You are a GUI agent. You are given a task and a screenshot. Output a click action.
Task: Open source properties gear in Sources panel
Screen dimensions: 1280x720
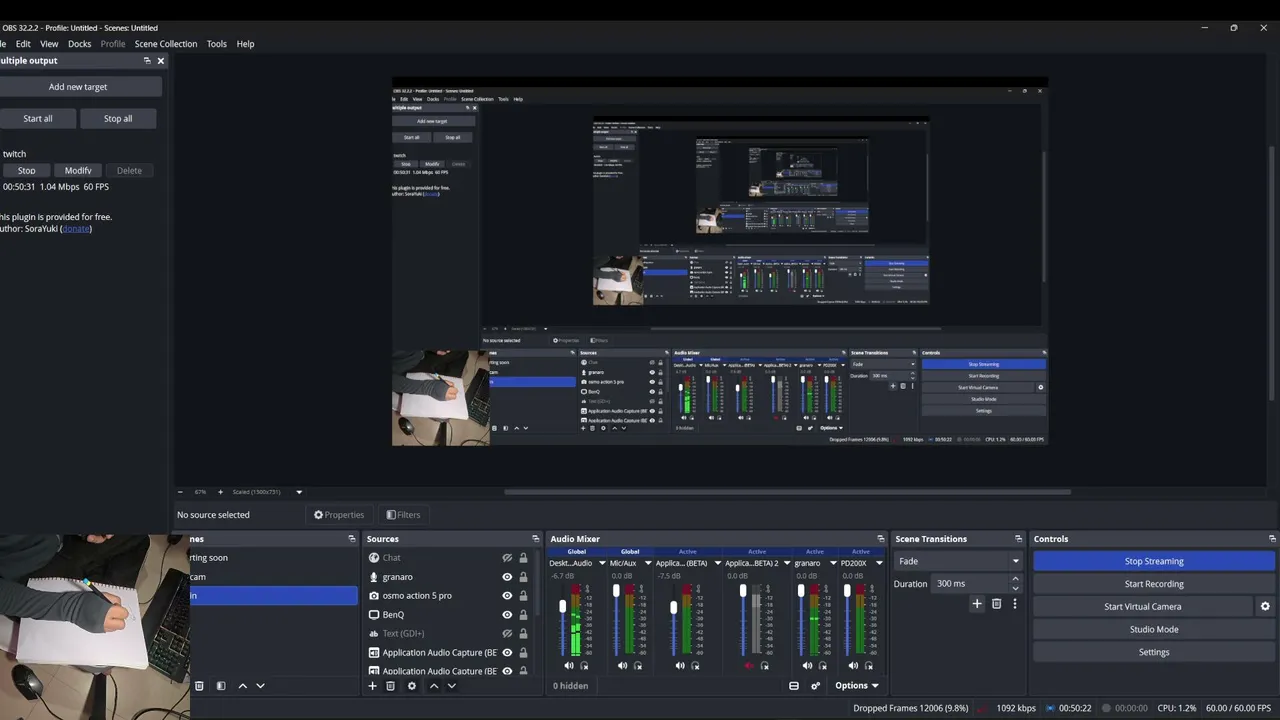point(411,686)
